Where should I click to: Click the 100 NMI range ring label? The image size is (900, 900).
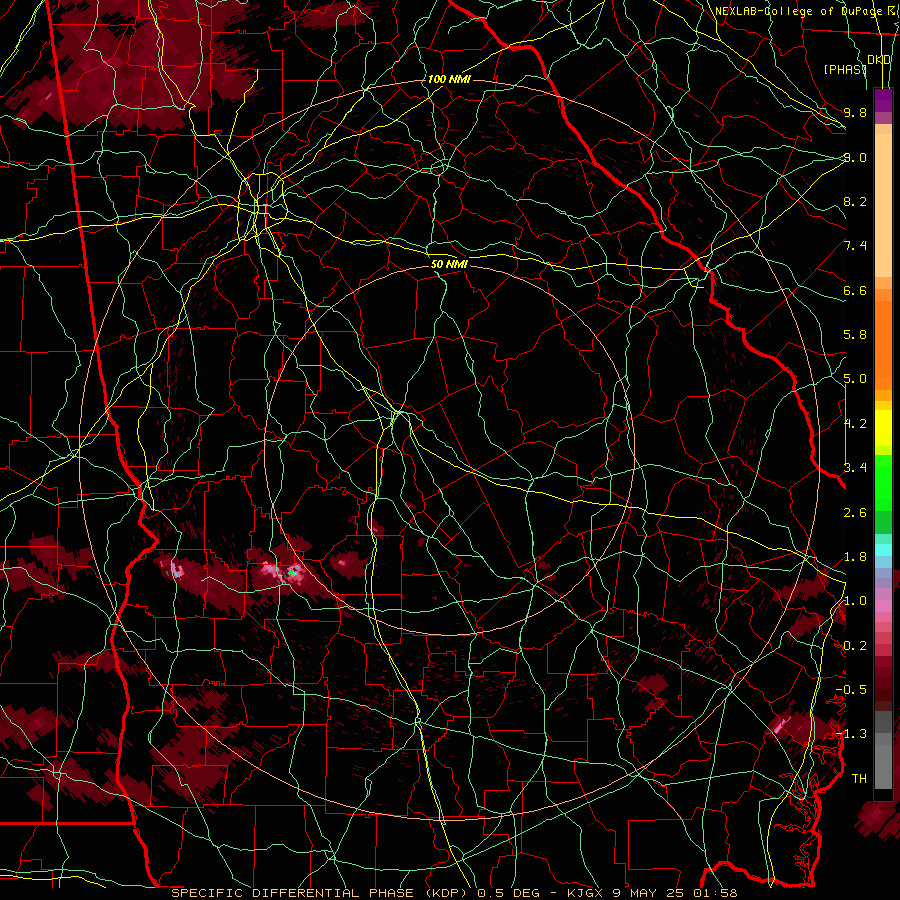coord(449,79)
